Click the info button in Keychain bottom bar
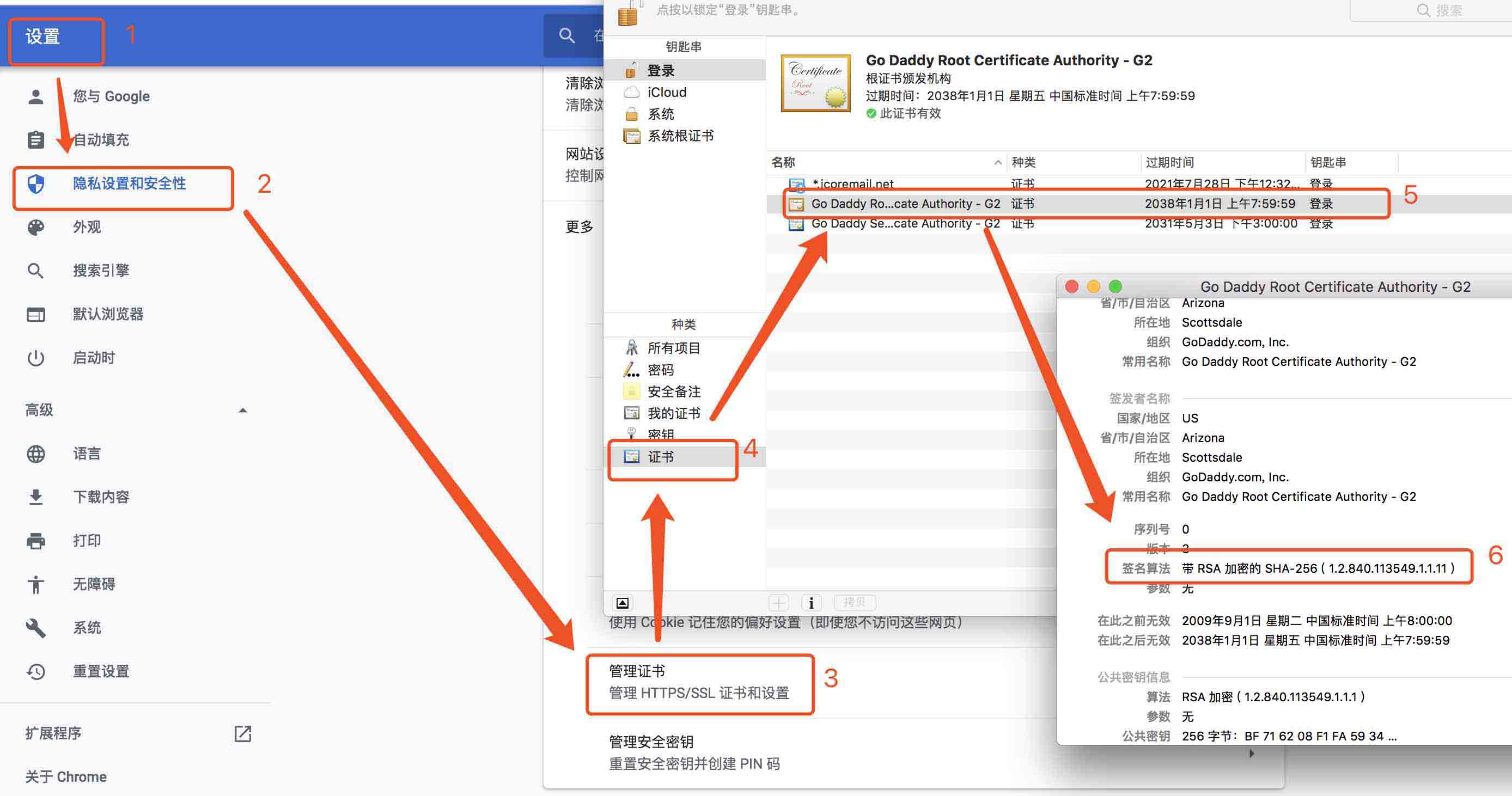This screenshot has height=796, width=1512. [810, 602]
